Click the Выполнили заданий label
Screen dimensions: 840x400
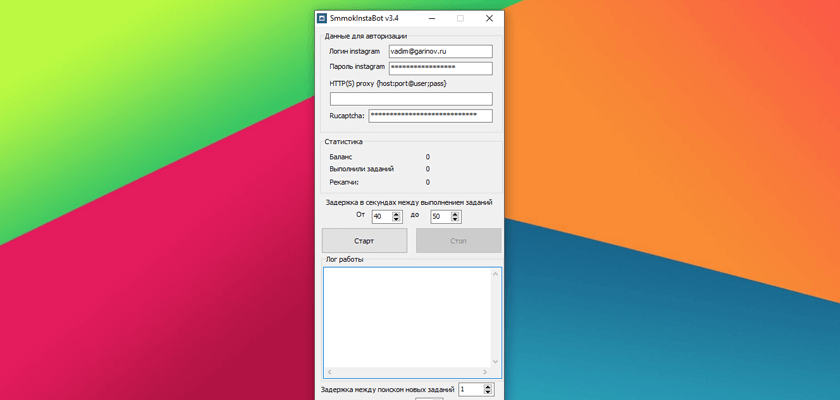[x=362, y=169]
